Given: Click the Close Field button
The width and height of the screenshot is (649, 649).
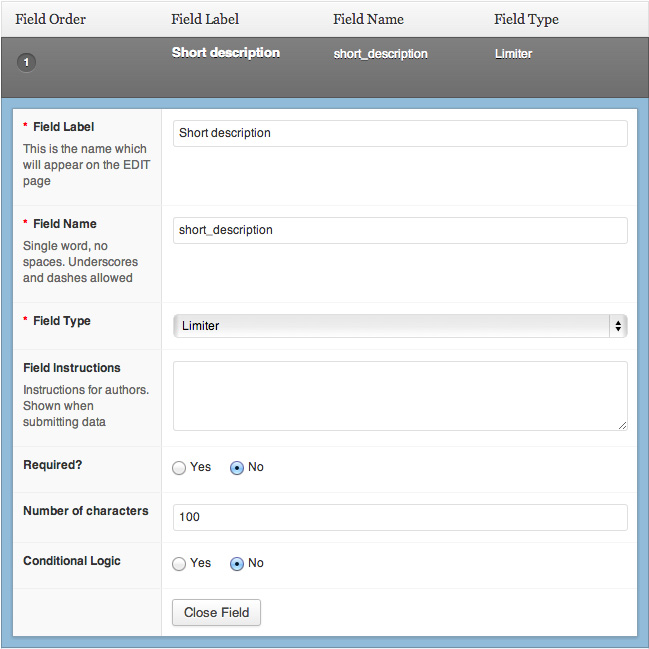Looking at the screenshot, I should [x=216, y=612].
